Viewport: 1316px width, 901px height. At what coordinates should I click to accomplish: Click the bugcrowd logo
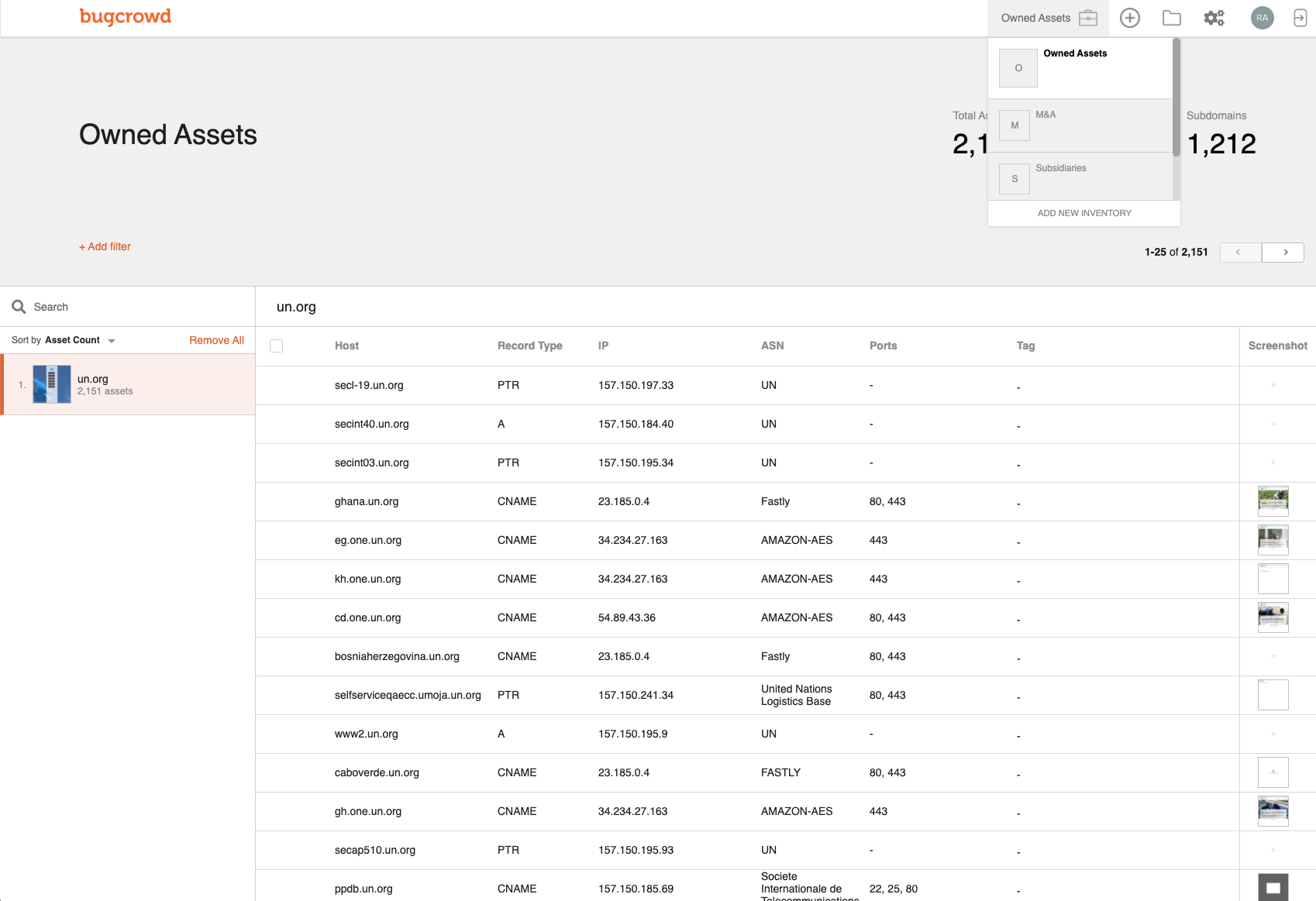(126, 16)
